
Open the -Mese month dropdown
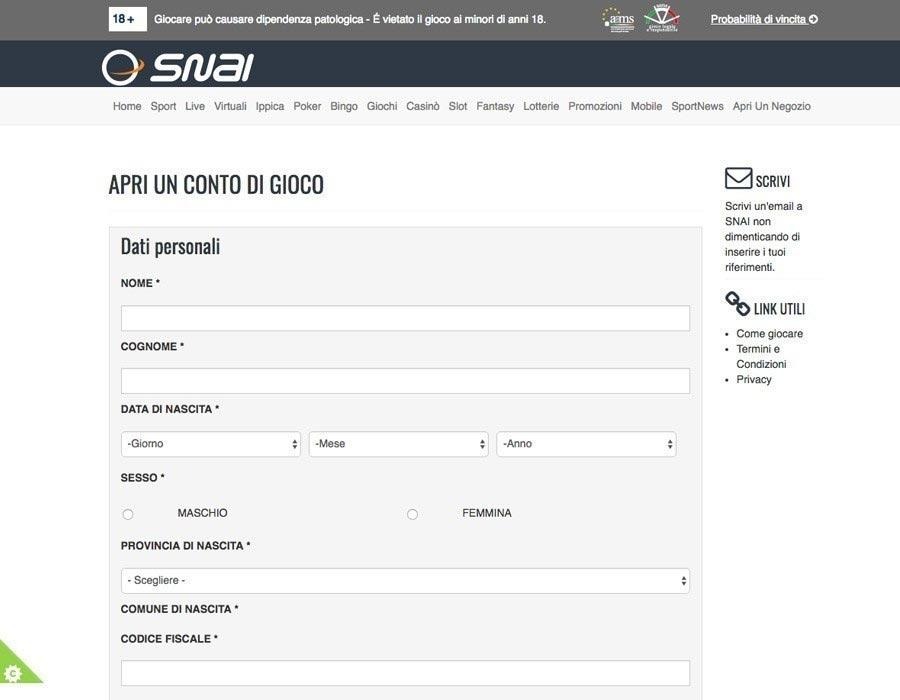397,442
